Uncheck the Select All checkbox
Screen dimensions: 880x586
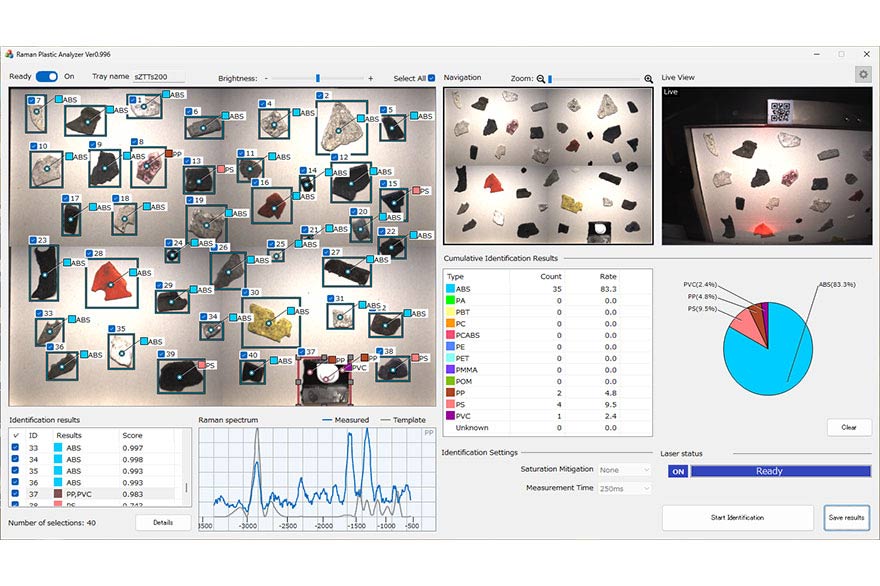(x=431, y=78)
